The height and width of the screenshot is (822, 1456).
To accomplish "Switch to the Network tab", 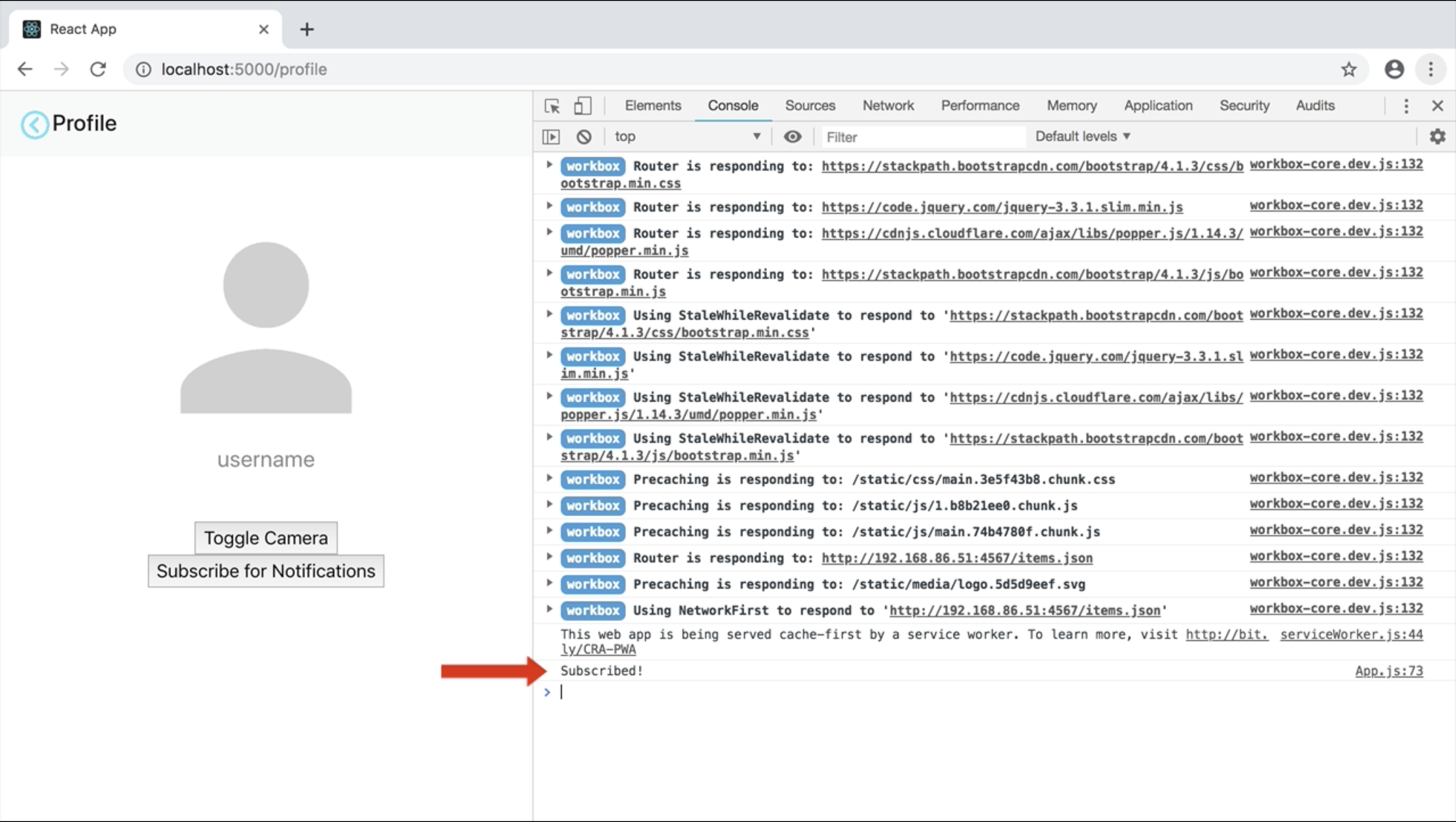I will click(x=887, y=106).
